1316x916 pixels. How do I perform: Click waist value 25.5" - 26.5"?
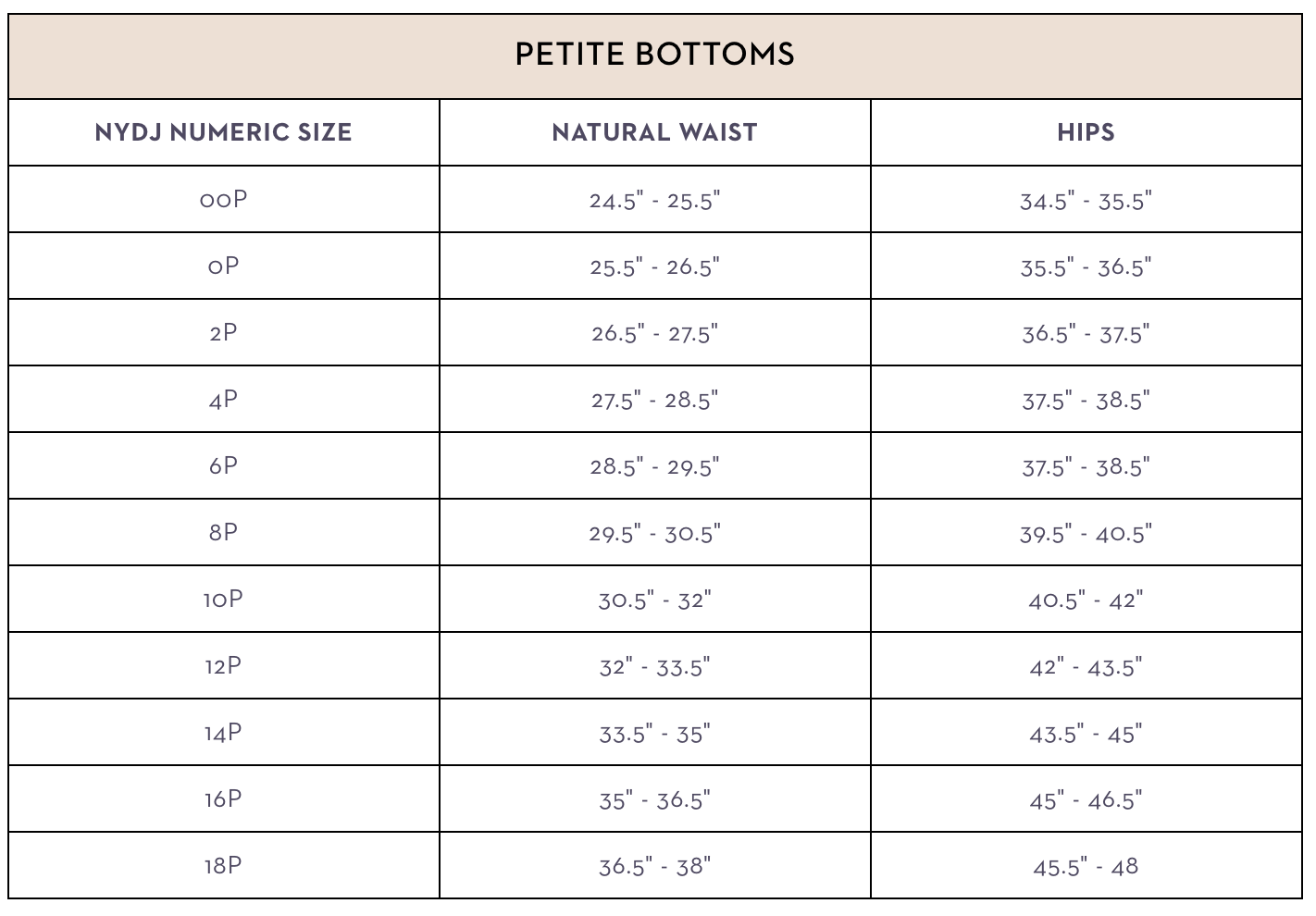[654, 267]
